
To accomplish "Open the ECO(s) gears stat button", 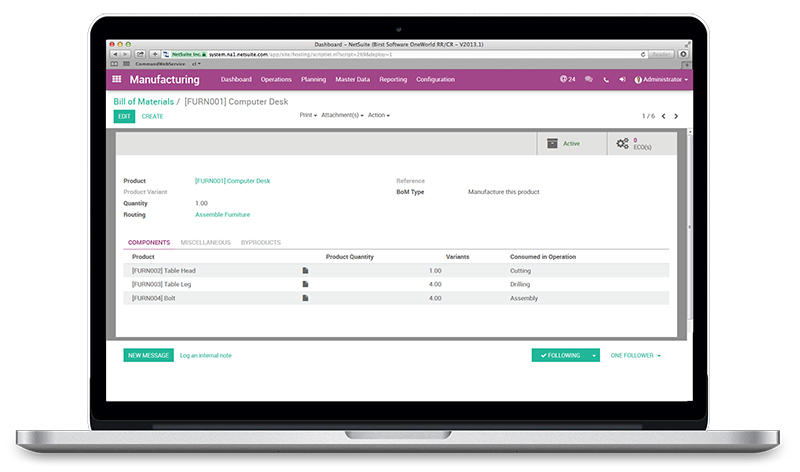I will (x=640, y=144).
